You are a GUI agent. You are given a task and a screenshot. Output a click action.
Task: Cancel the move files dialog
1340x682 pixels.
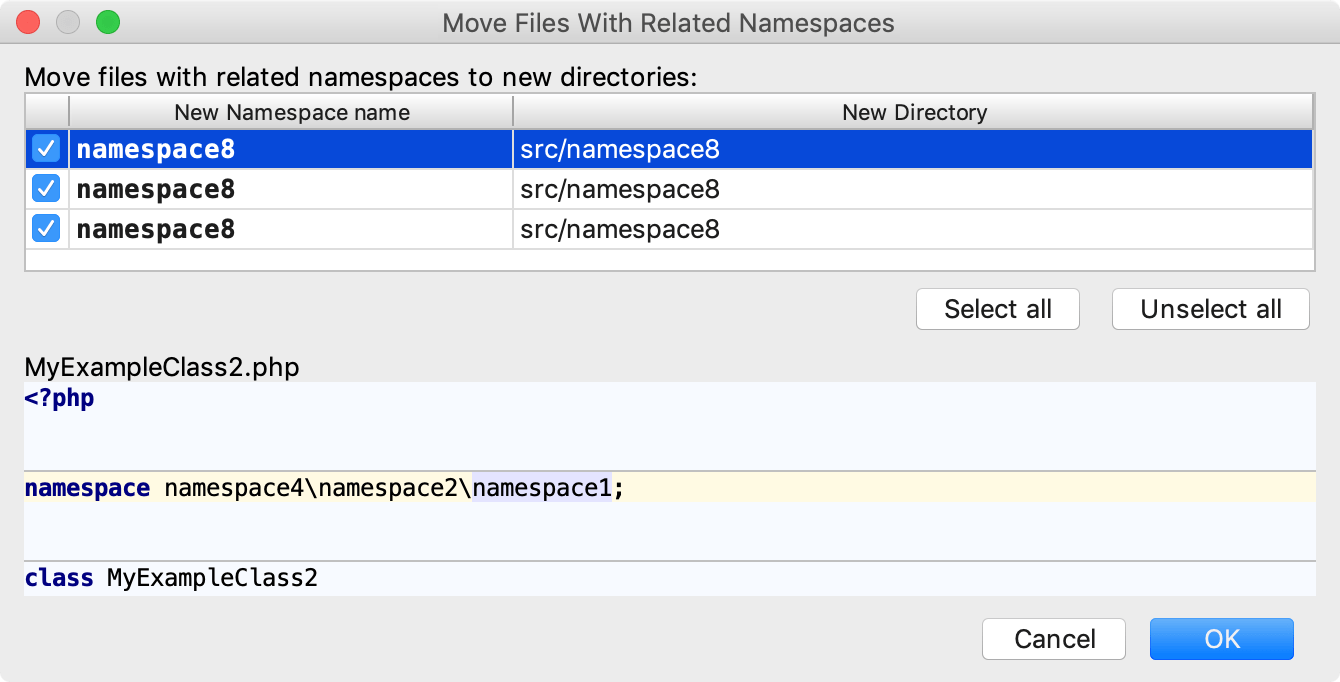coord(1053,639)
